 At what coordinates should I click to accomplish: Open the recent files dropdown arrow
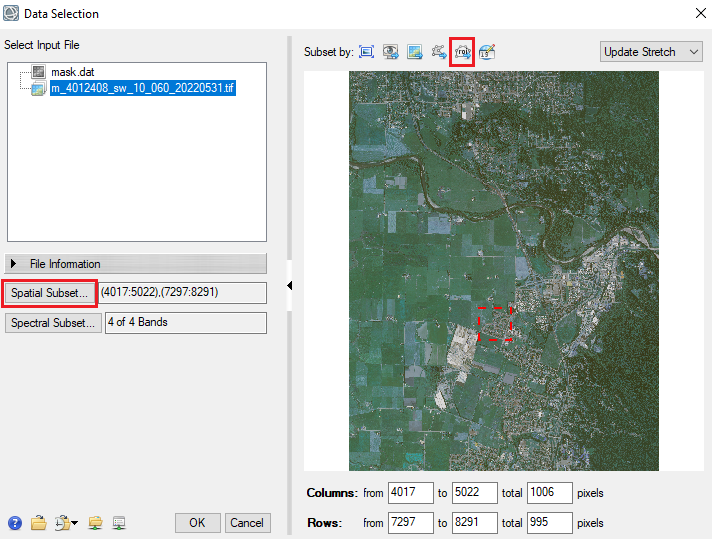pyautogui.click(x=75, y=524)
